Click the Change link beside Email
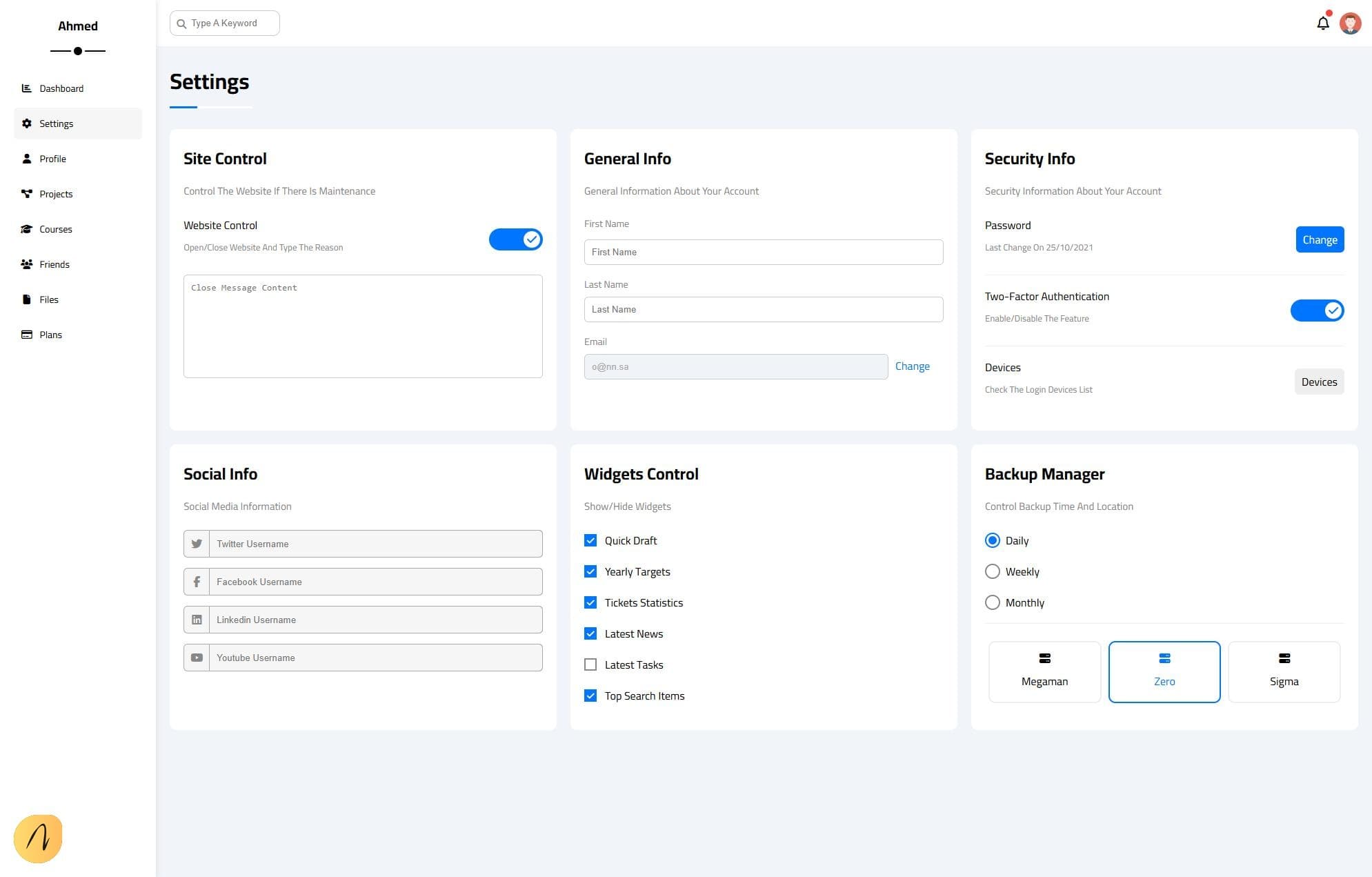Image resolution: width=1372 pixels, height=877 pixels. (x=912, y=366)
